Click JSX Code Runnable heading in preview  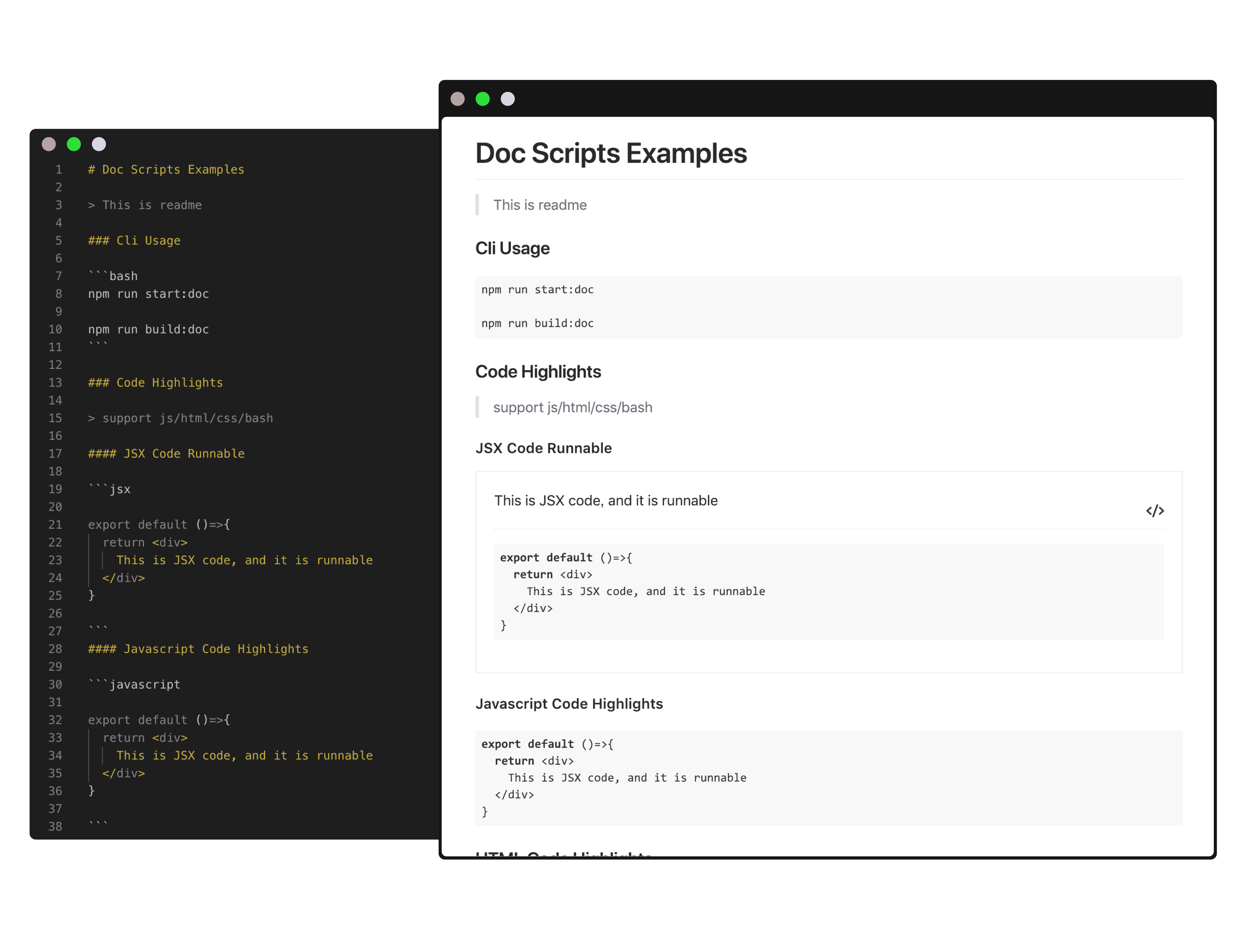coord(543,448)
